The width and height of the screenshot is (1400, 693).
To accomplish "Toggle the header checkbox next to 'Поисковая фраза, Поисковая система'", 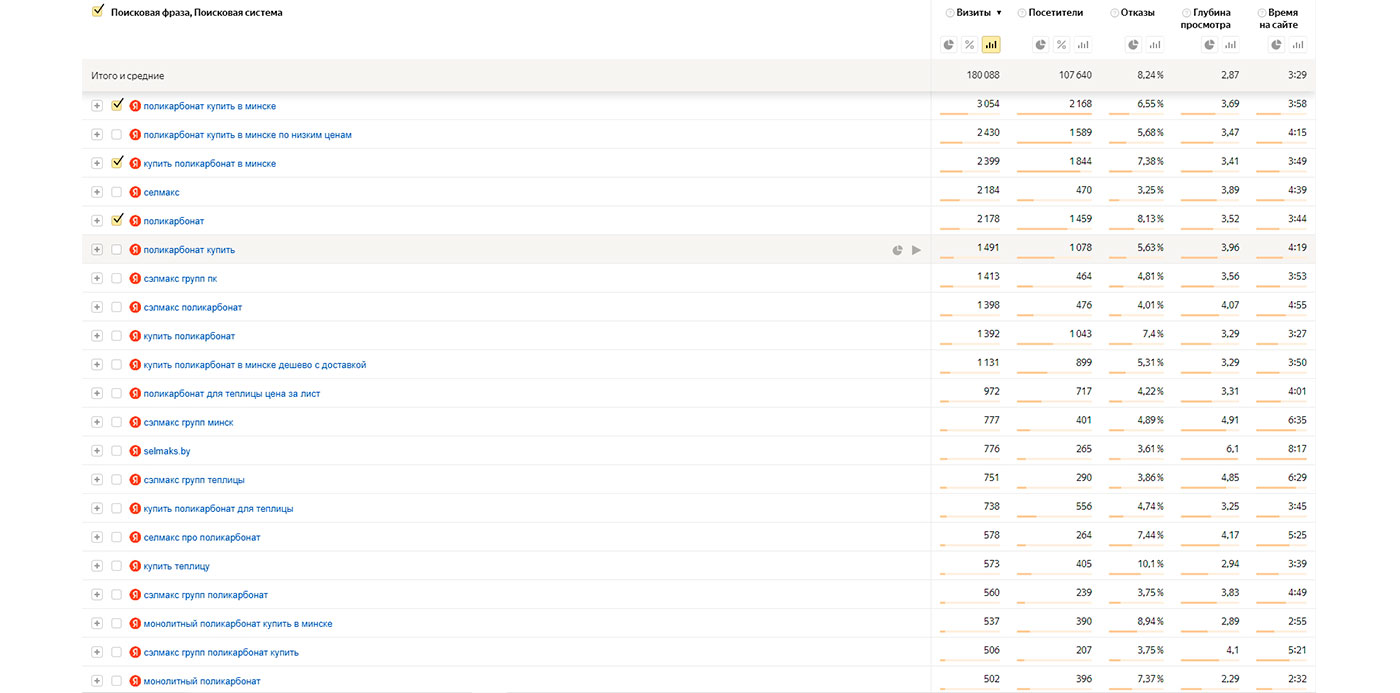I will [97, 11].
